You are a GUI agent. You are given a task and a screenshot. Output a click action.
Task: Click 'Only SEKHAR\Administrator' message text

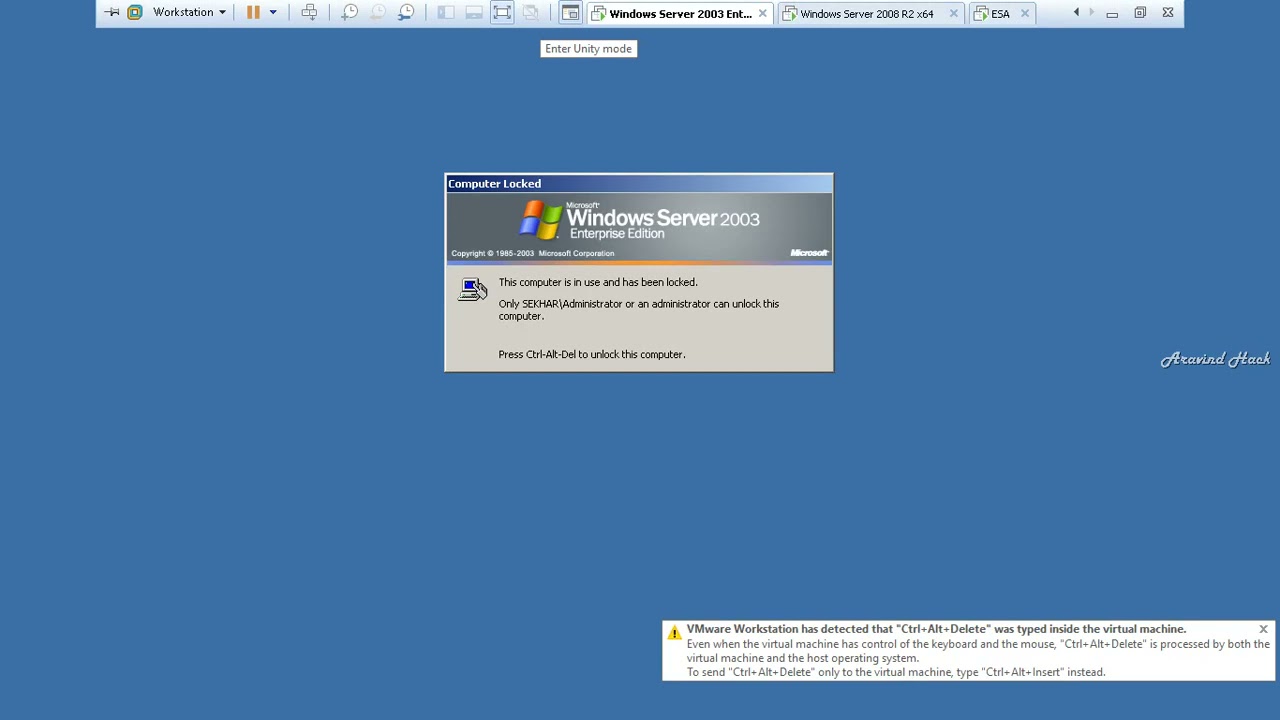[x=639, y=310]
